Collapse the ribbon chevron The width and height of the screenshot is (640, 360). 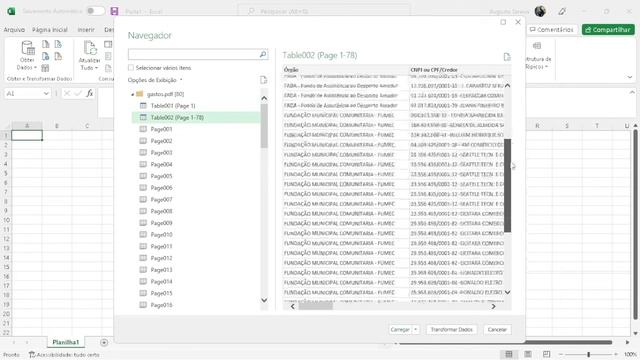coord(630,77)
